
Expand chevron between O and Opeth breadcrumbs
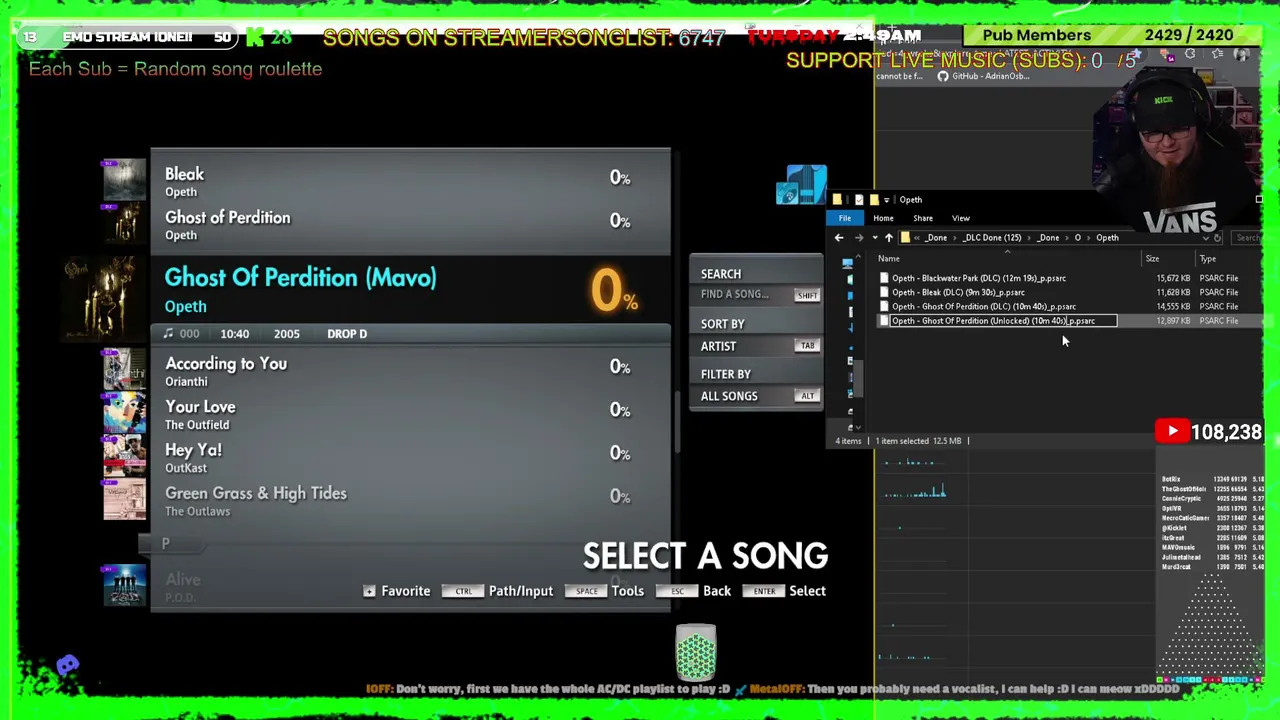tap(1088, 238)
